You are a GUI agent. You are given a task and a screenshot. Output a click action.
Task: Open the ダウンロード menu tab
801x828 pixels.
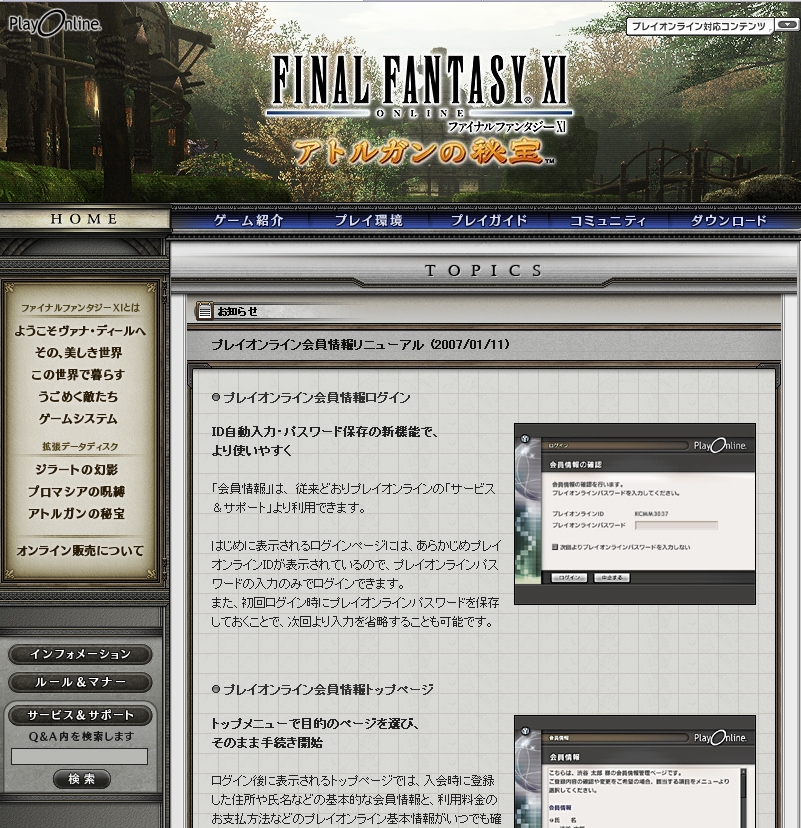pos(728,220)
